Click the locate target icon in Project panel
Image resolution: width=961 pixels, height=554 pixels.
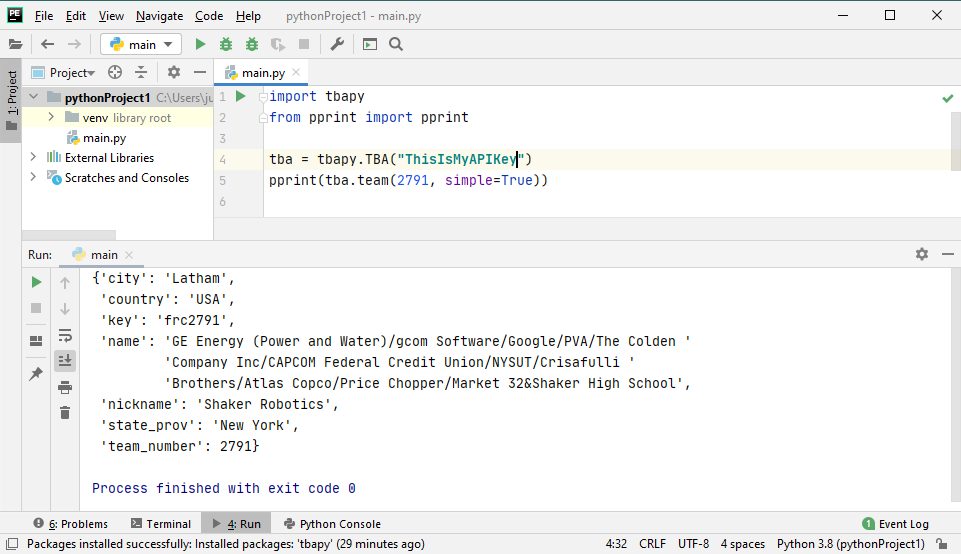coord(115,72)
